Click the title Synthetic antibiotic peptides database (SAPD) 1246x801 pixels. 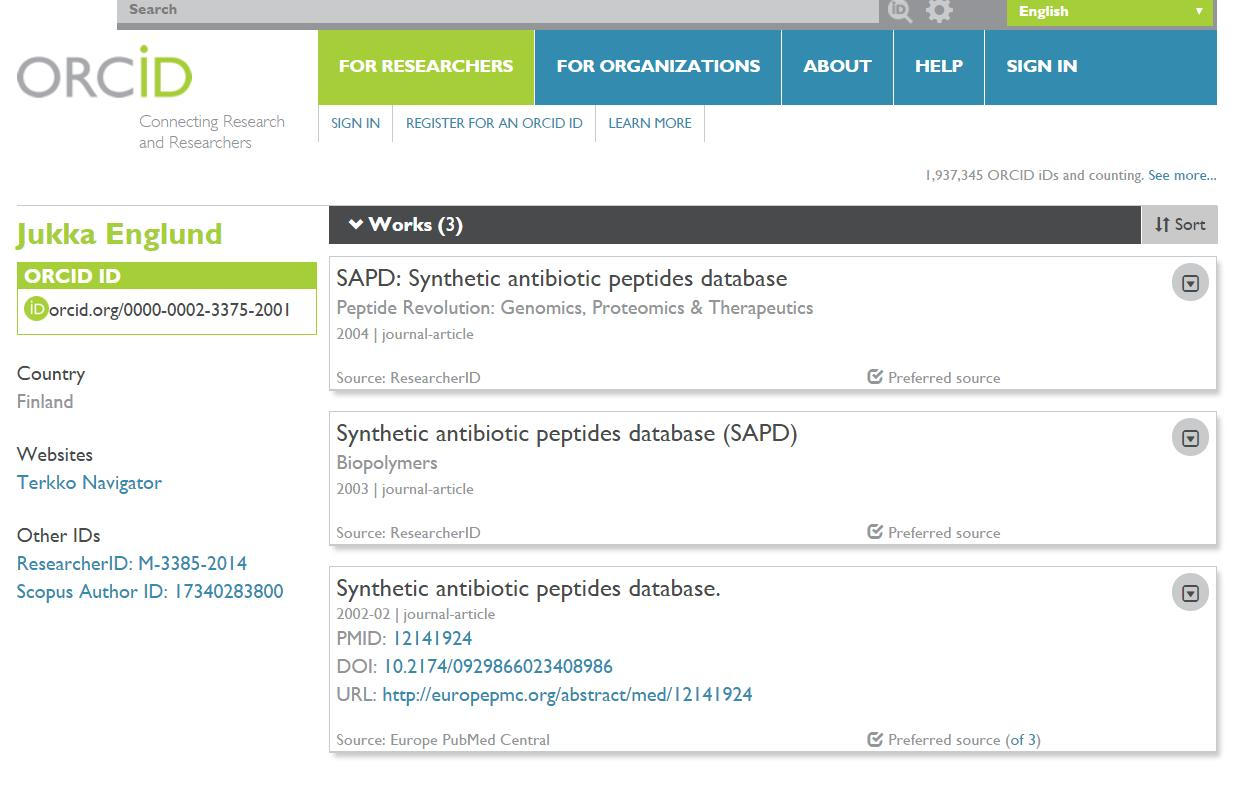pyautogui.click(x=567, y=434)
